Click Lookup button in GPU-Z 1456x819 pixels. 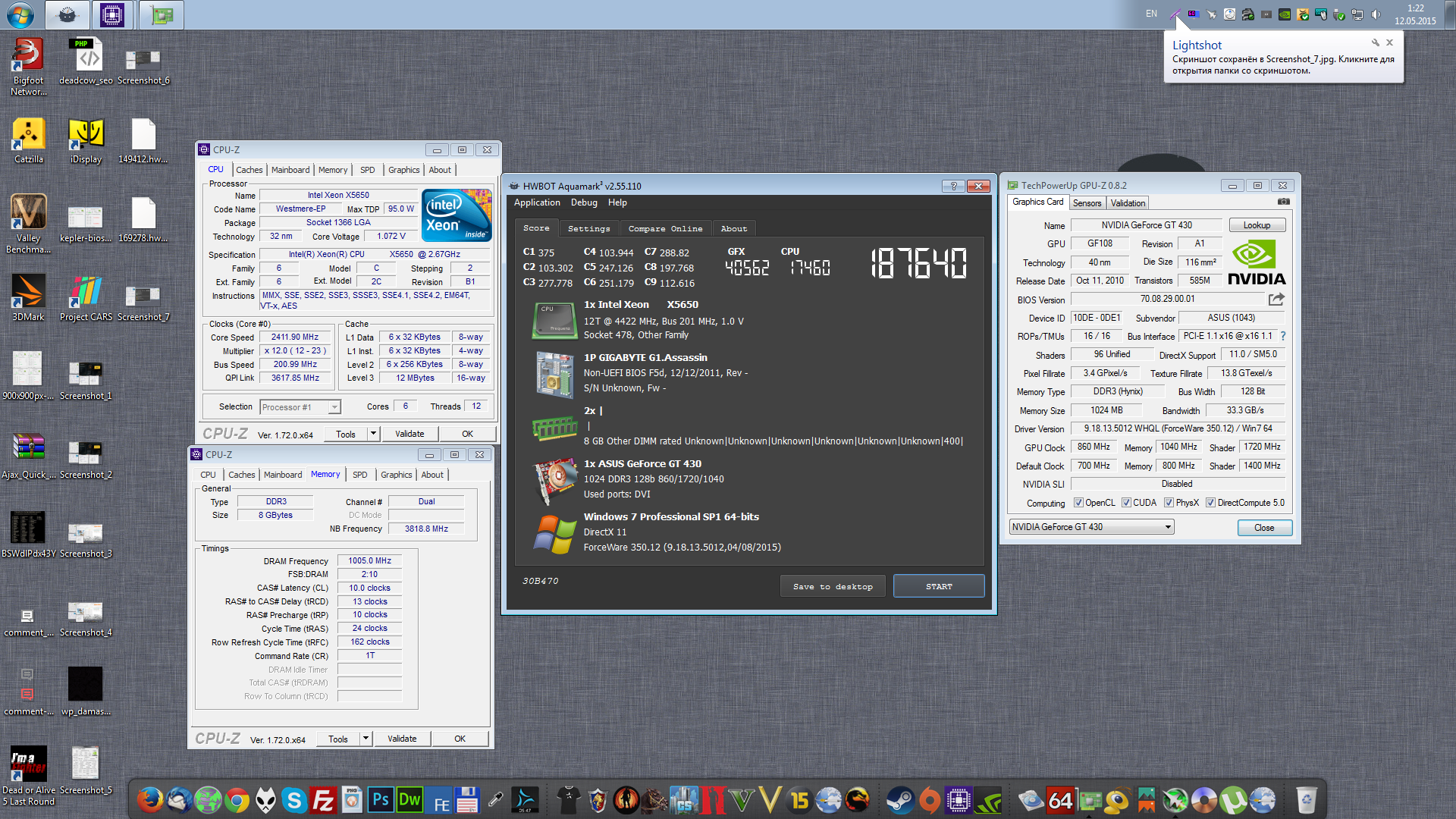[x=1257, y=225]
